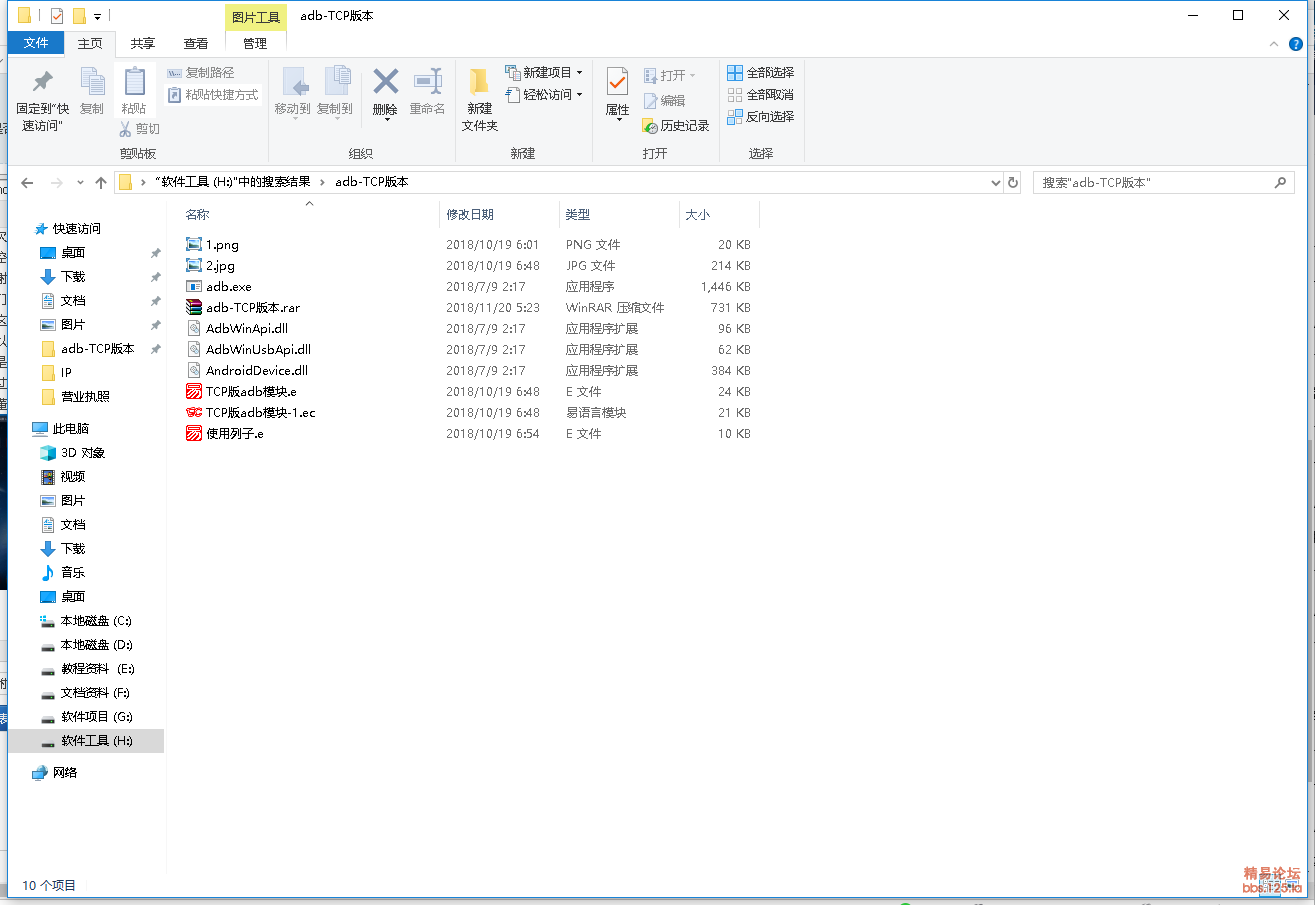Image resolution: width=1315 pixels, height=905 pixels.
Task: Select Local Disk (C:) in navigation pane
Action: click(x=96, y=621)
